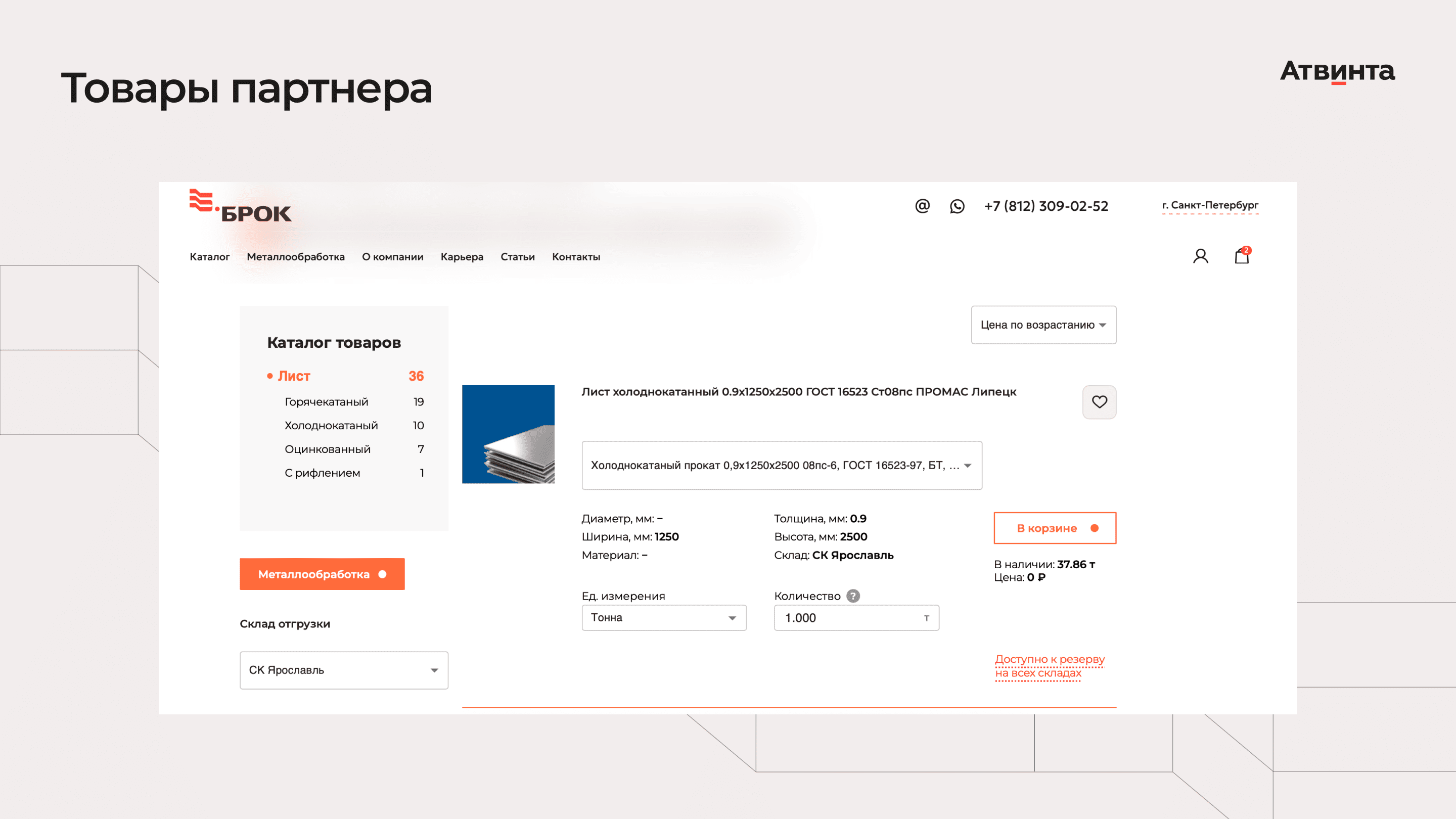Image resolution: width=1456 pixels, height=819 pixels.
Task: Open Металлообработка in the top navigation
Action: click(296, 257)
